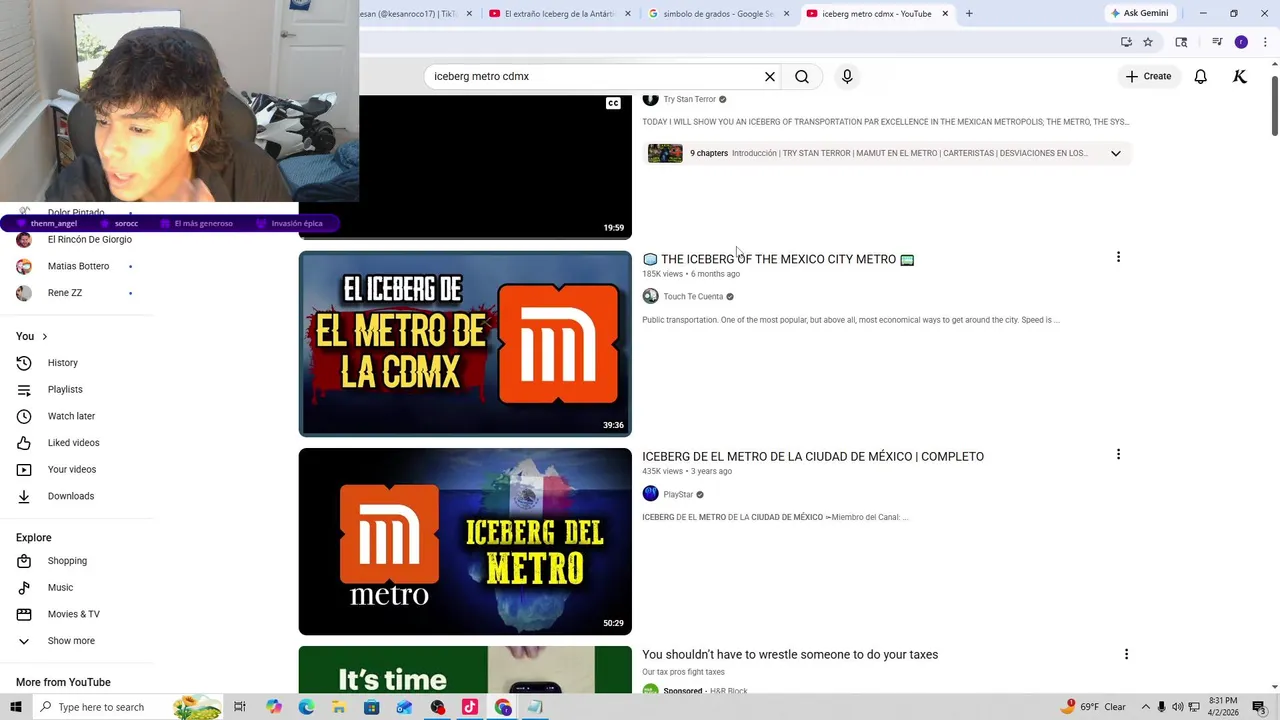1280x720 pixels.
Task: Open the tax wrestle ad title
Action: pyautogui.click(x=790, y=654)
